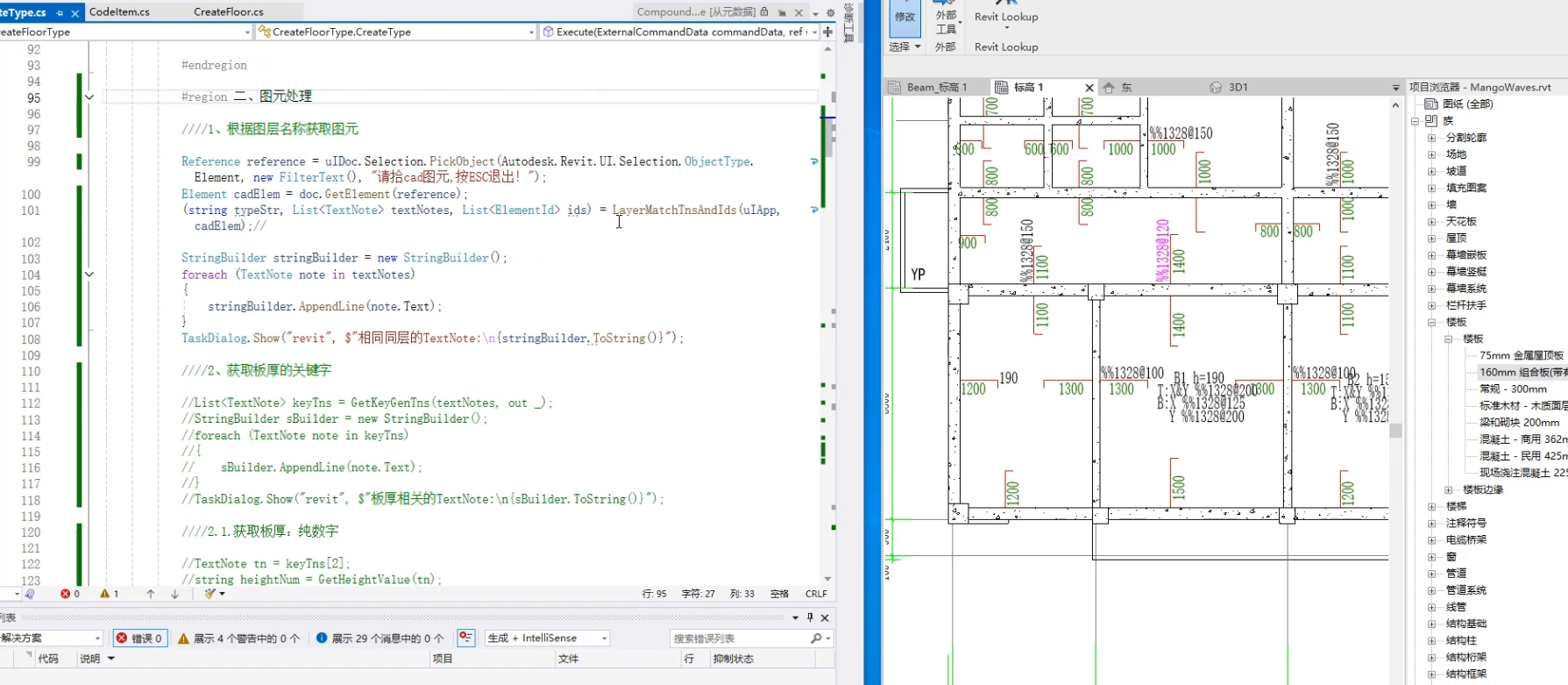Select 常规 - 300mm floor type
The width and height of the screenshot is (1568, 685).
click(x=1513, y=389)
